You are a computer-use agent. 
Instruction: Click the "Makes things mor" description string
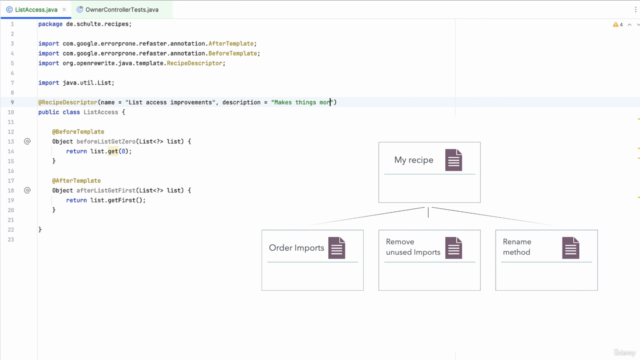pyautogui.click(x=301, y=102)
